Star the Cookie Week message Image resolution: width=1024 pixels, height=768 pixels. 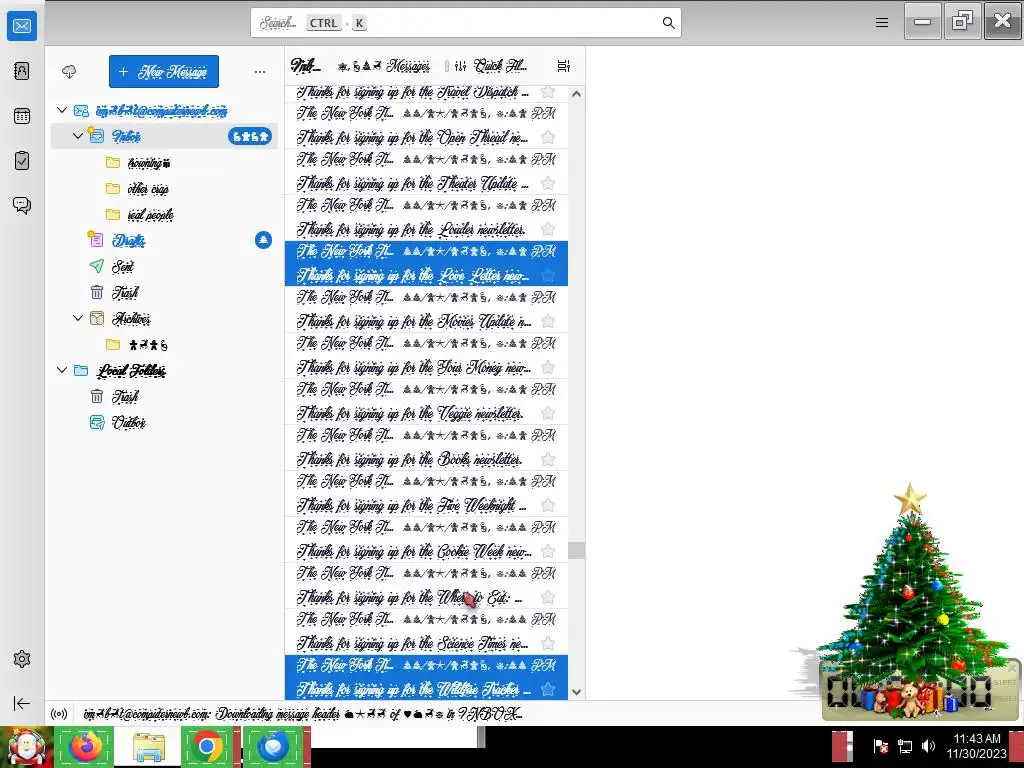pos(548,551)
